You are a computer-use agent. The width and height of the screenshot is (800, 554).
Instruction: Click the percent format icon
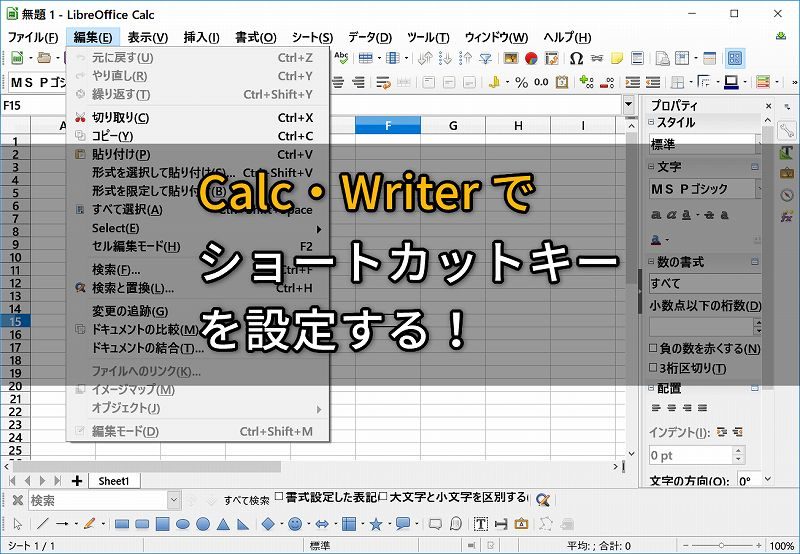(x=521, y=83)
